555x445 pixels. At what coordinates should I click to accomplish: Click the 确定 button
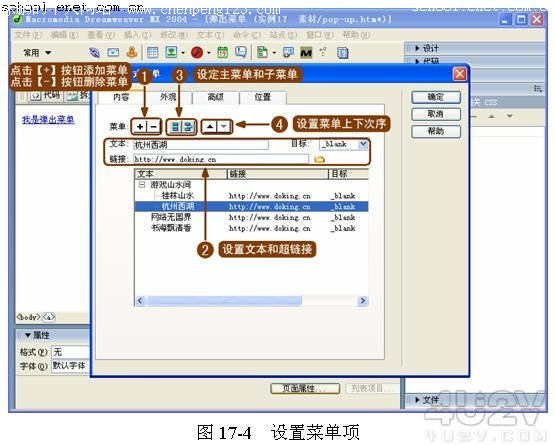[436, 97]
